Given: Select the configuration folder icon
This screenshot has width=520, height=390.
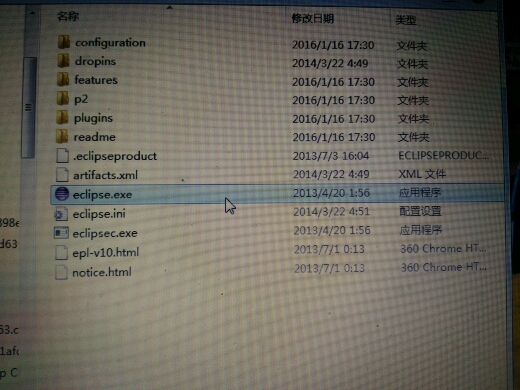Looking at the screenshot, I should (x=63, y=42).
